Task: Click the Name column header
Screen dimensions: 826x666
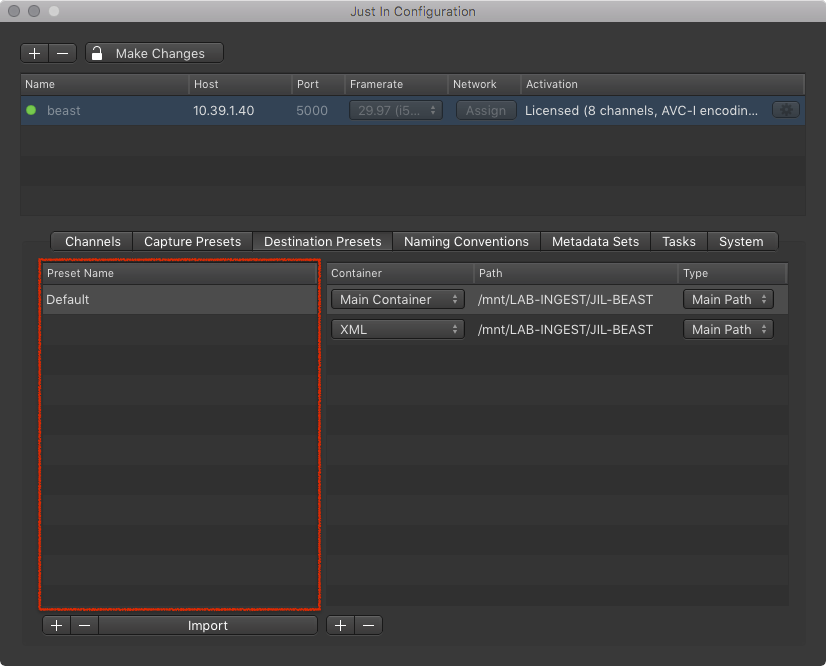Action: click(x=104, y=84)
